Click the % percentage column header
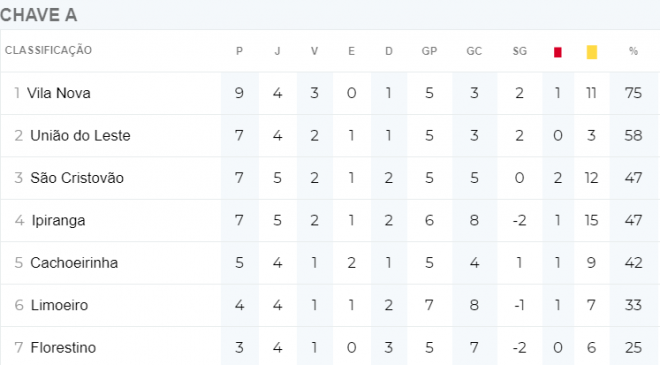 pos(633,51)
